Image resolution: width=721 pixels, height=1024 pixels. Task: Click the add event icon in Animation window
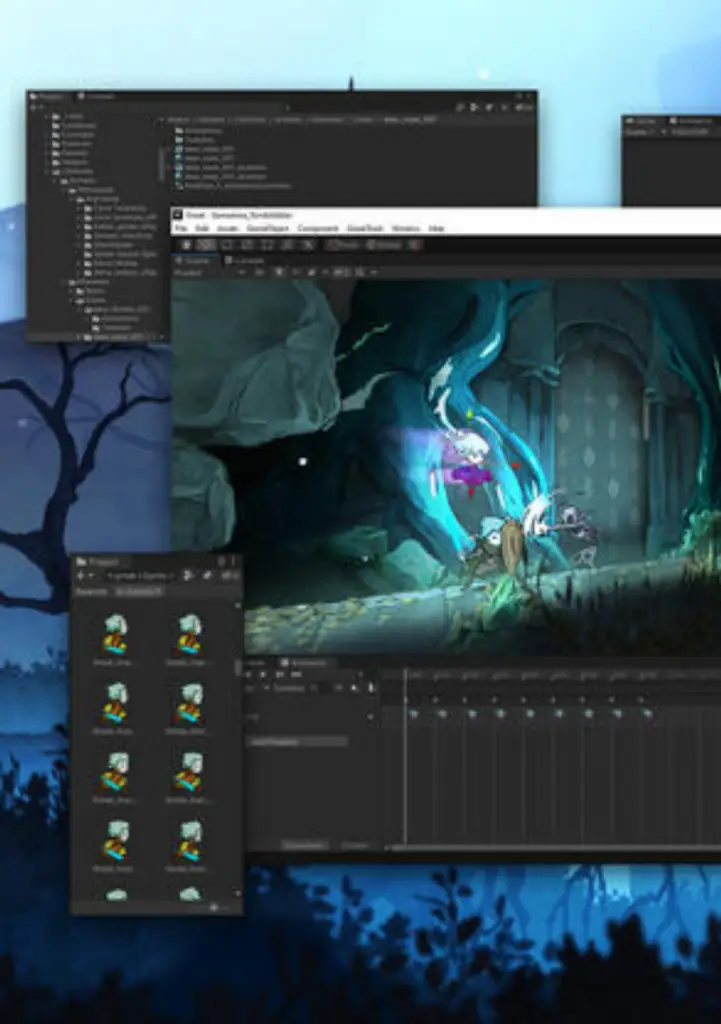pyautogui.click(x=371, y=688)
